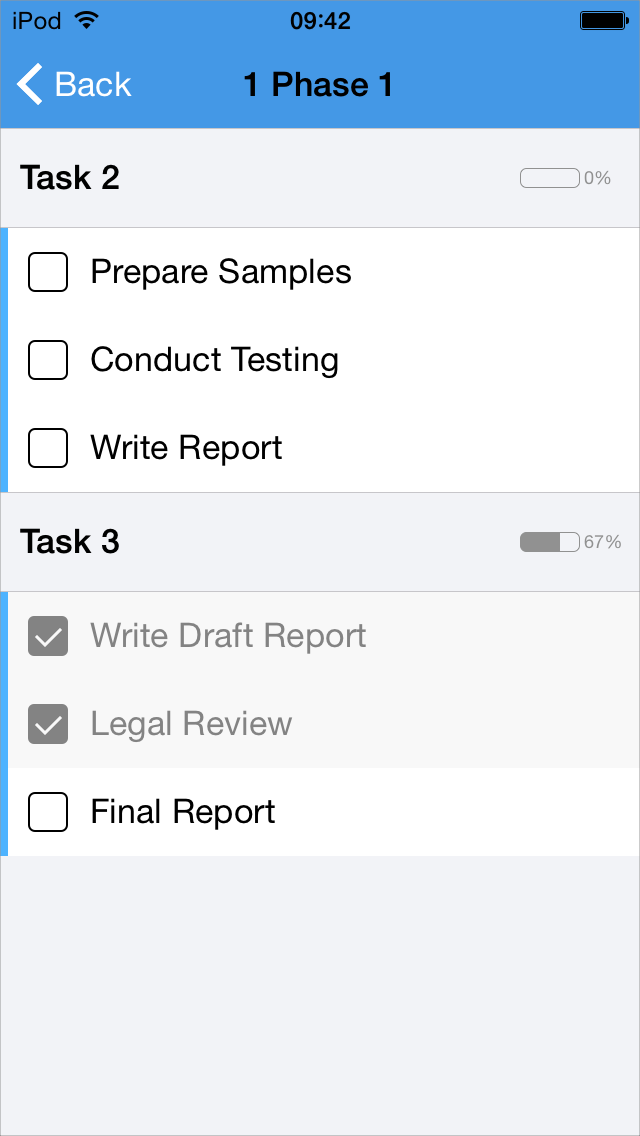
Task: Uncheck the Legal Review checkbox
Action: (x=48, y=724)
